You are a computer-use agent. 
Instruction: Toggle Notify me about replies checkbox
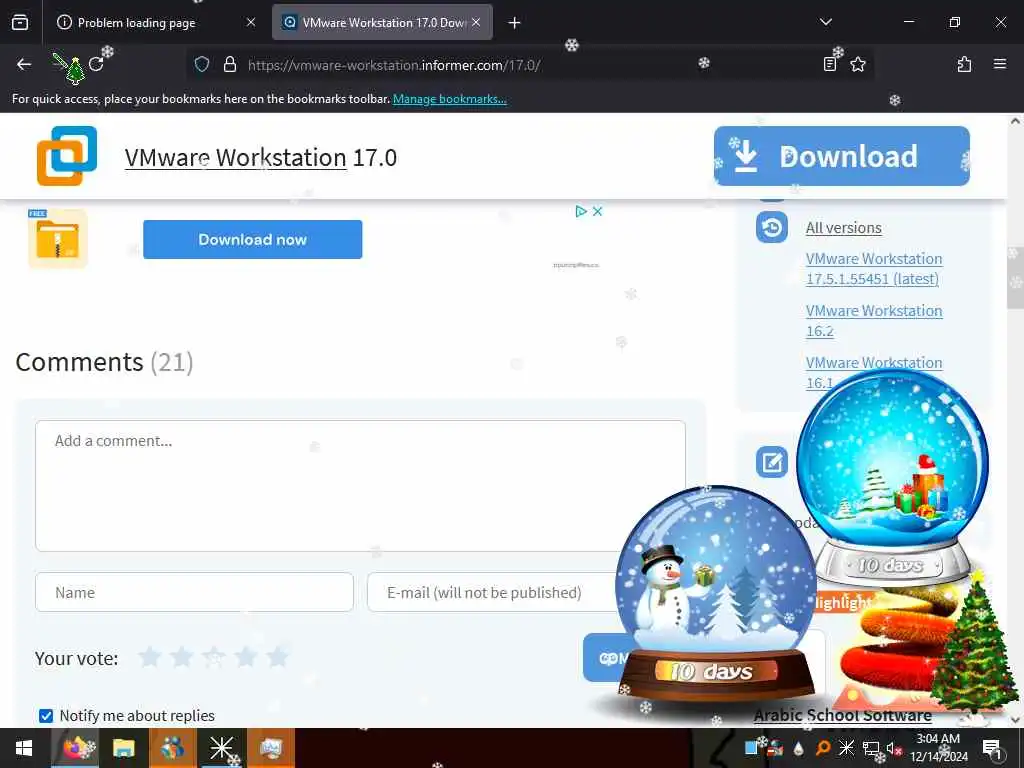tap(46, 716)
